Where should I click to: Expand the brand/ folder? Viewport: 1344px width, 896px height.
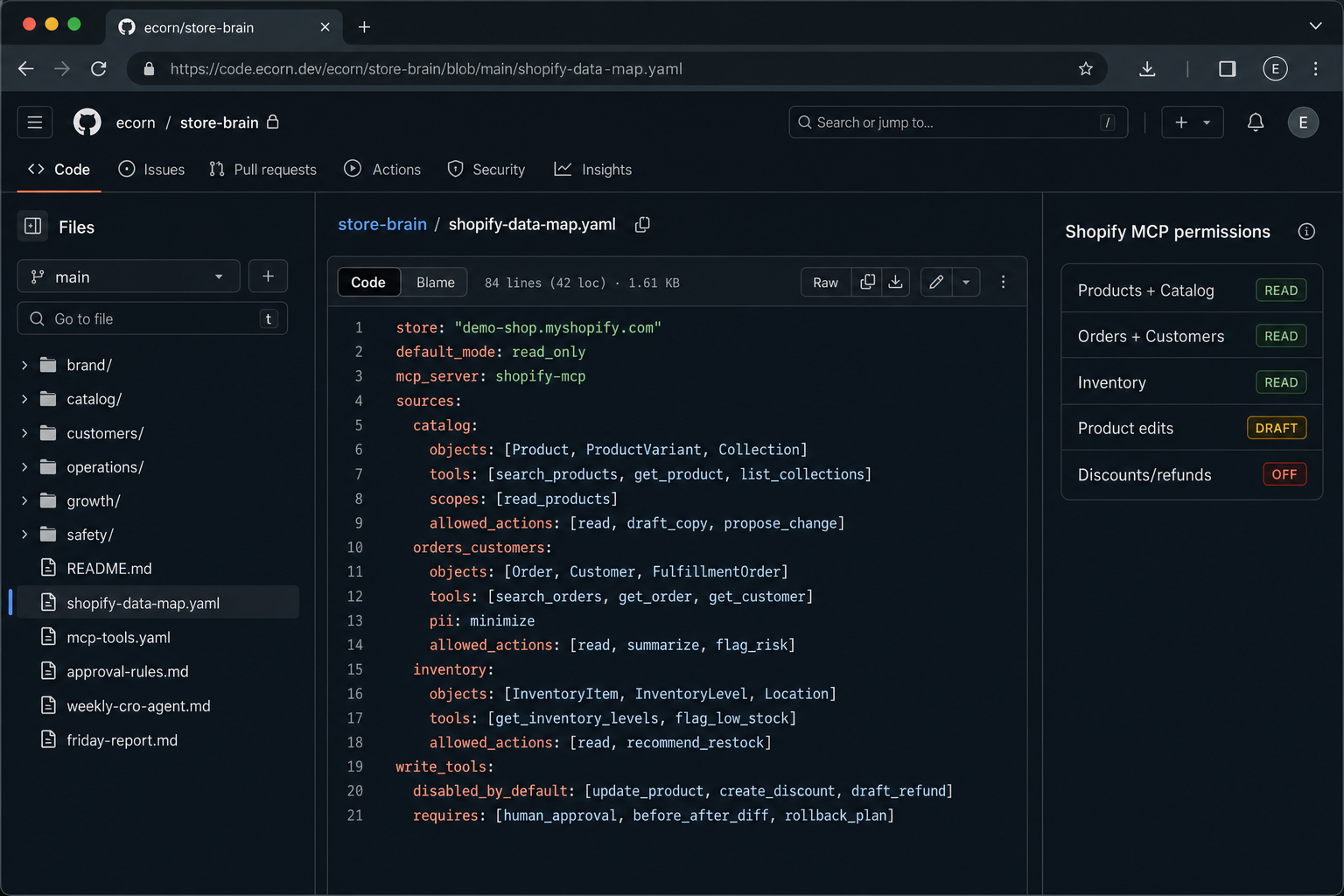point(24,365)
